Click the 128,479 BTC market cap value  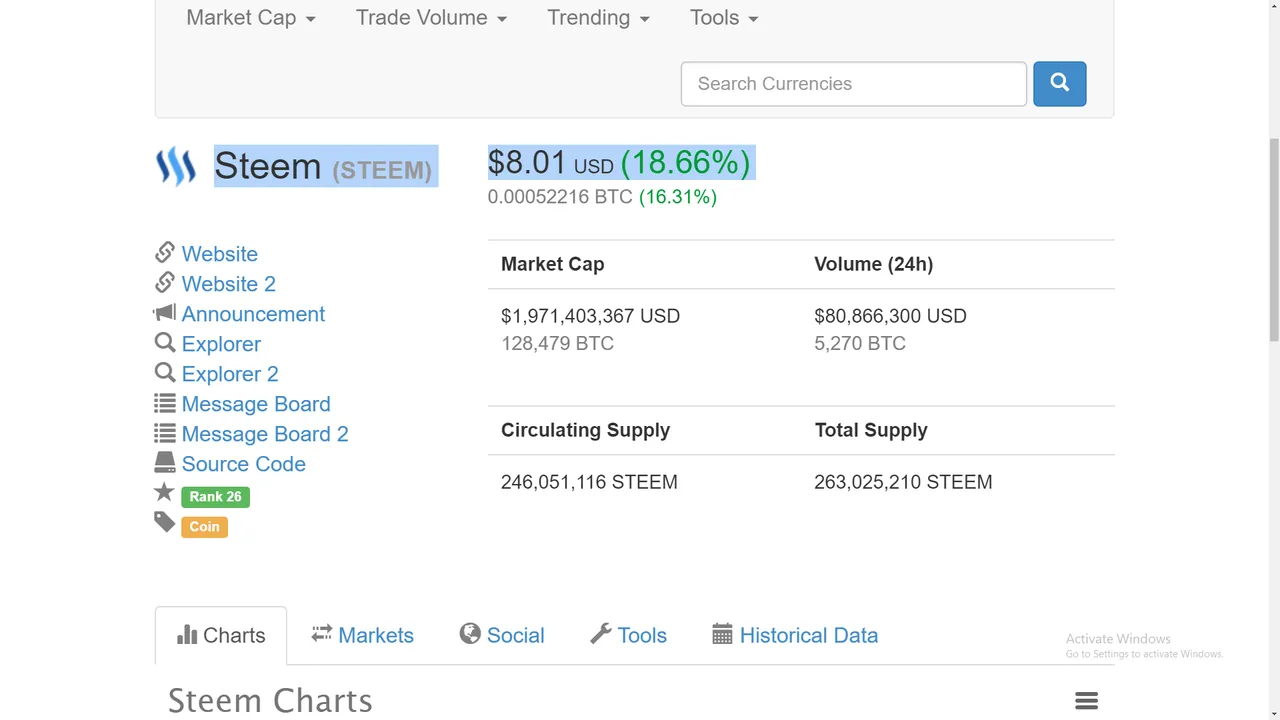click(x=557, y=343)
